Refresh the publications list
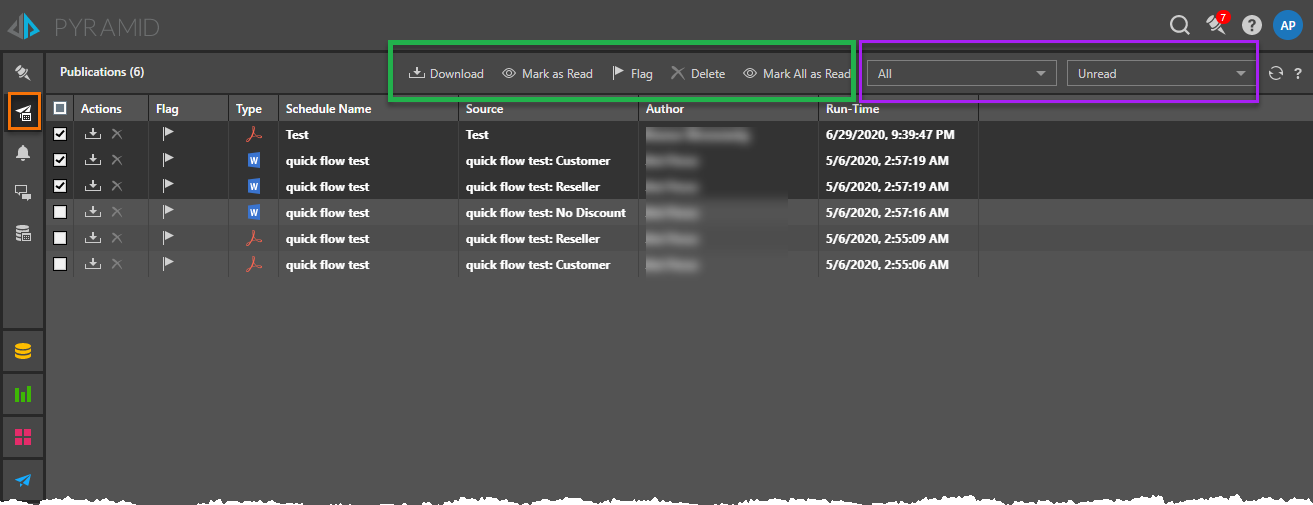Viewport: 1313px width, 505px height. (x=1275, y=73)
